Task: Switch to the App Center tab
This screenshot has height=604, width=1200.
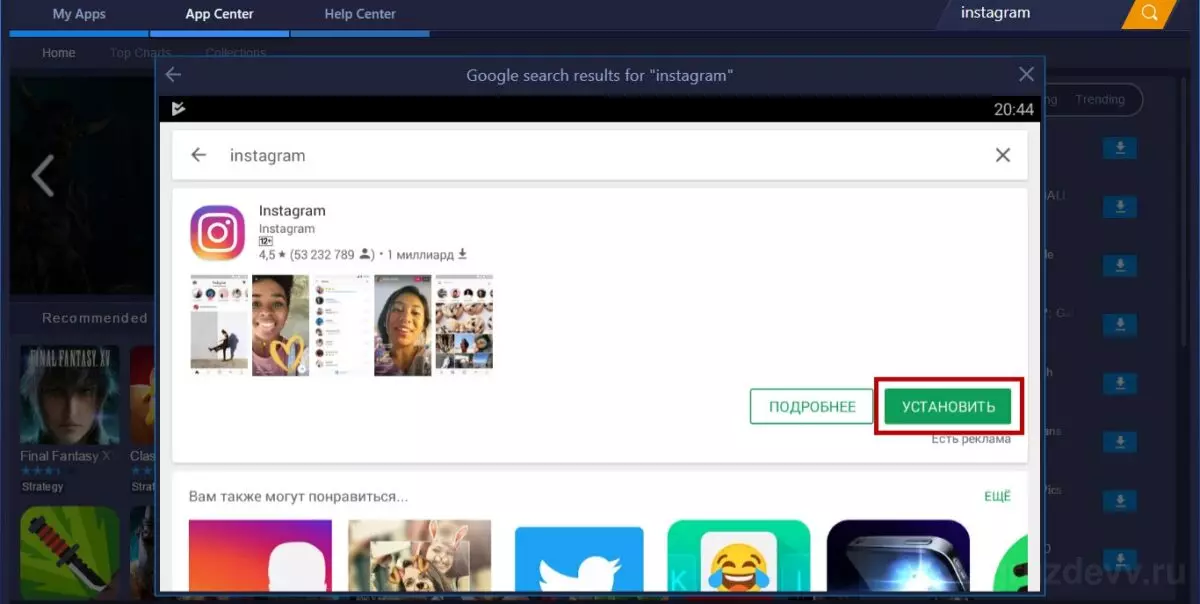Action: 219,14
